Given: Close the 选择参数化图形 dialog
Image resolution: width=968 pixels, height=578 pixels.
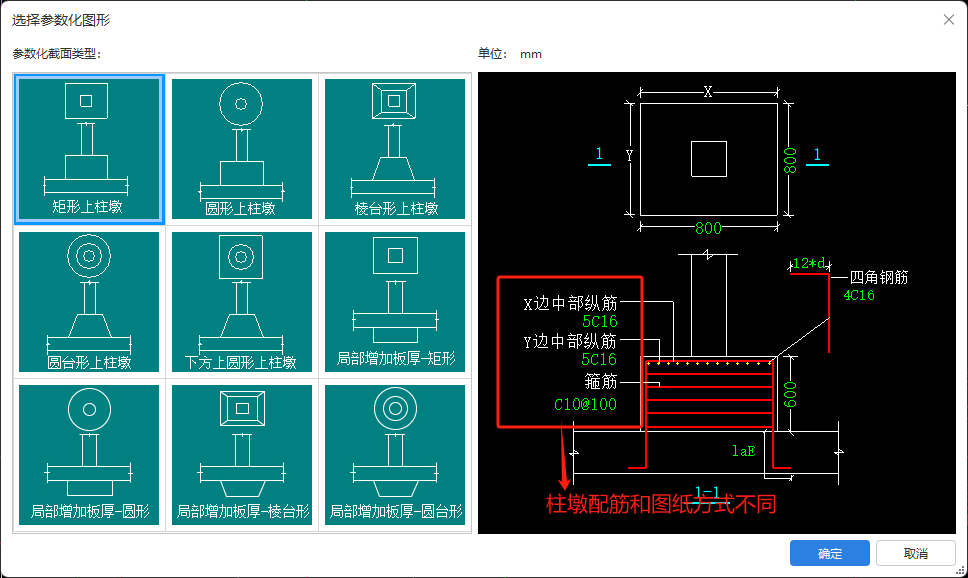Looking at the screenshot, I should point(949,20).
